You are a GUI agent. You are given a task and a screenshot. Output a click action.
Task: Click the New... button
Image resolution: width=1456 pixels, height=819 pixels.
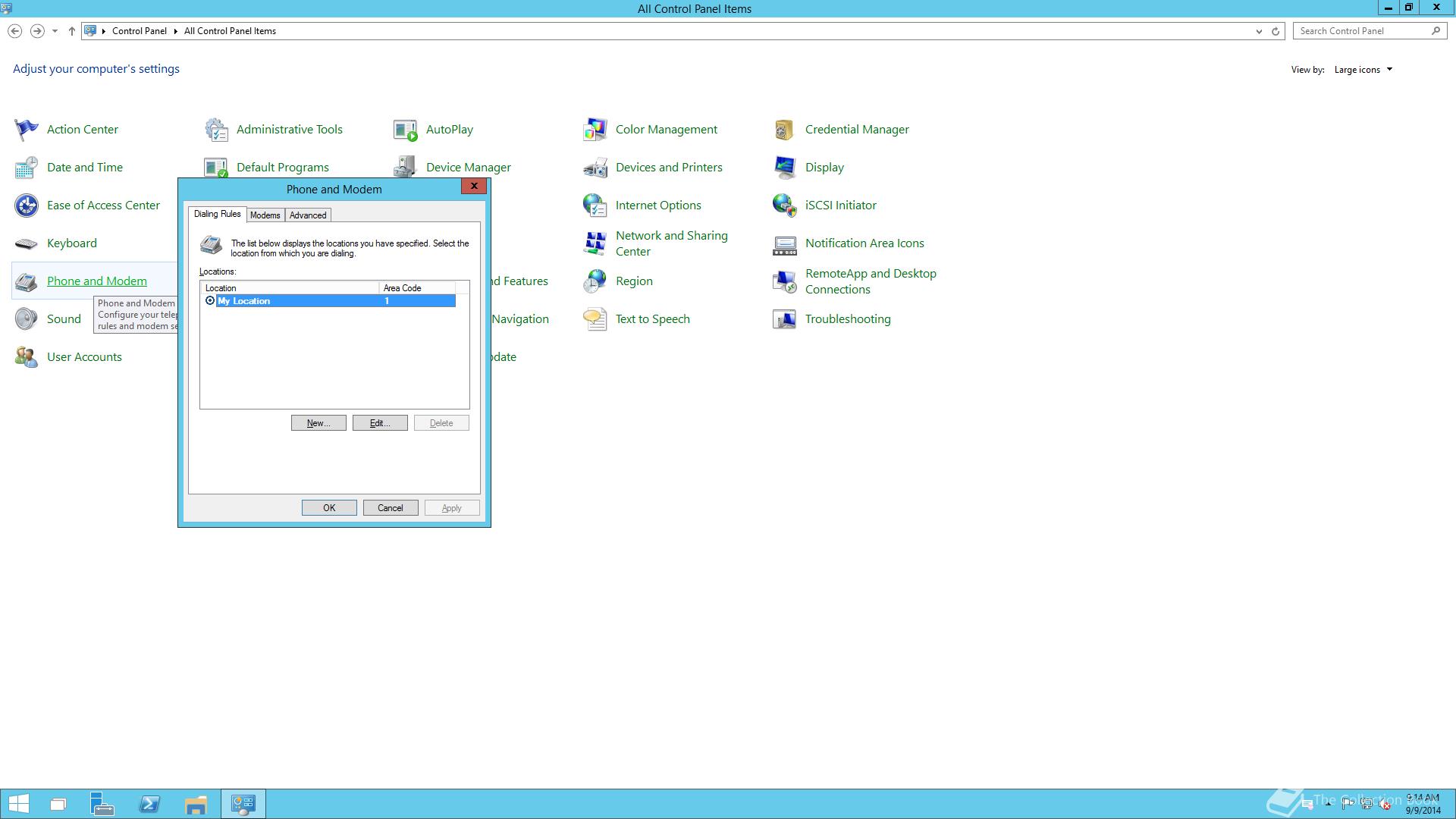318,423
